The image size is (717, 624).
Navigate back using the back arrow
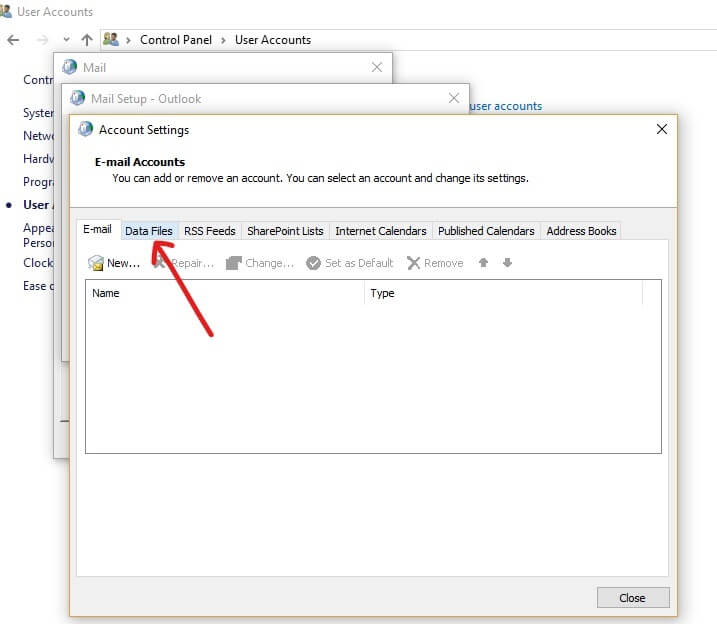point(13,40)
